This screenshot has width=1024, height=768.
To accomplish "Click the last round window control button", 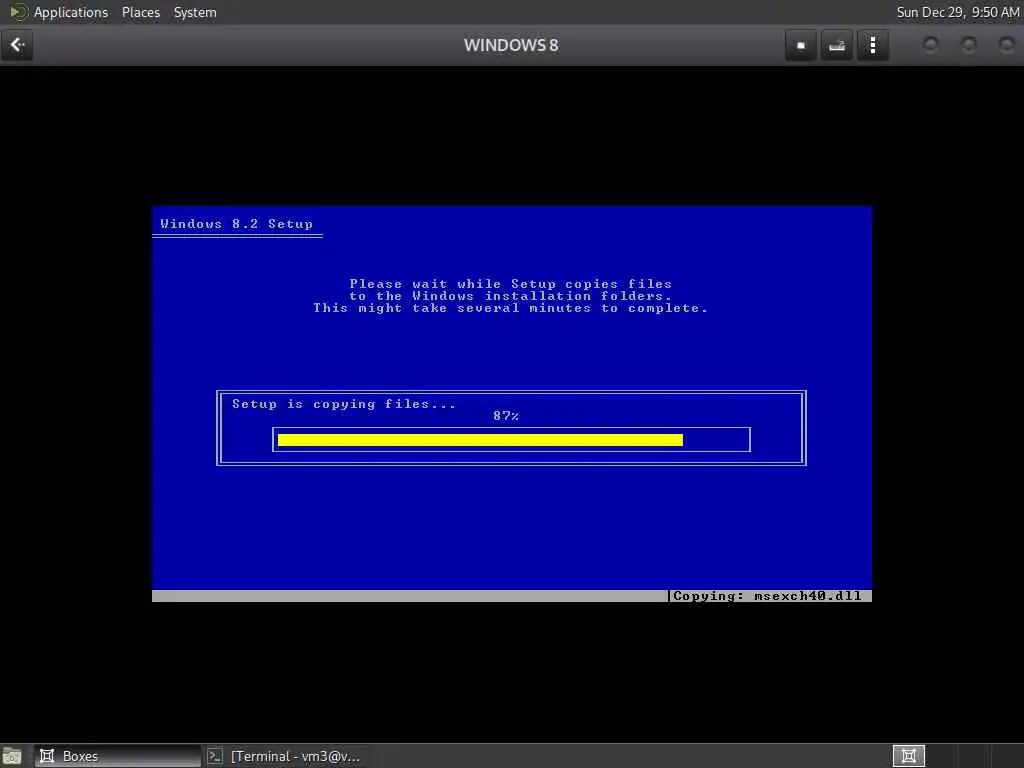I will (1007, 45).
